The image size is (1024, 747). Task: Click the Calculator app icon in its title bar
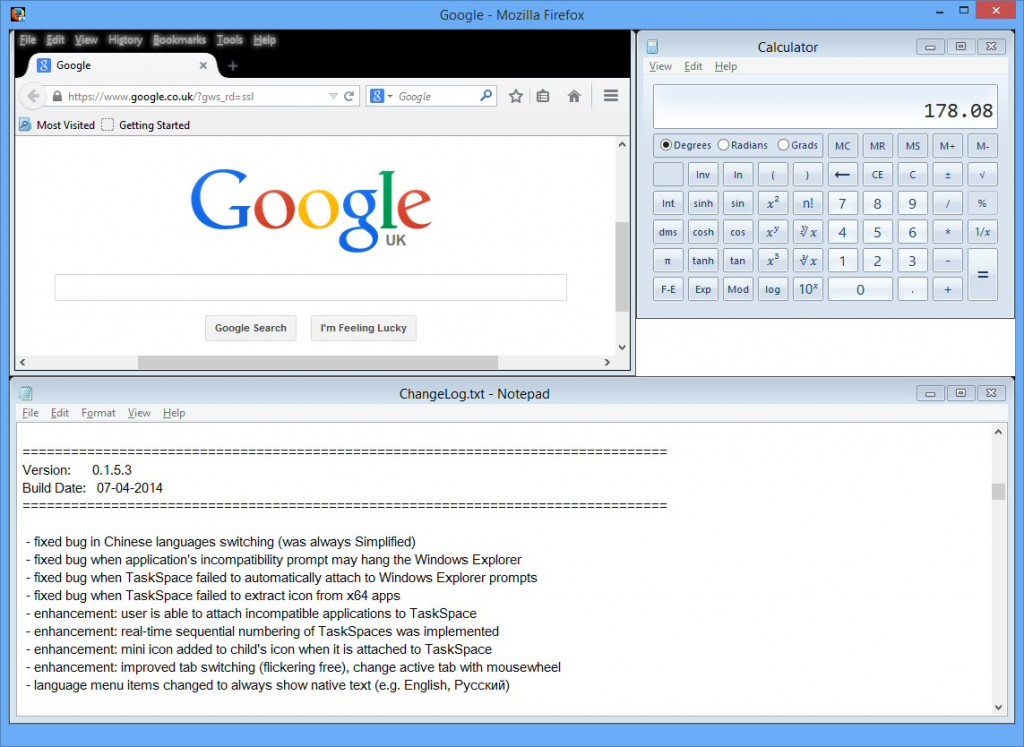[652, 46]
